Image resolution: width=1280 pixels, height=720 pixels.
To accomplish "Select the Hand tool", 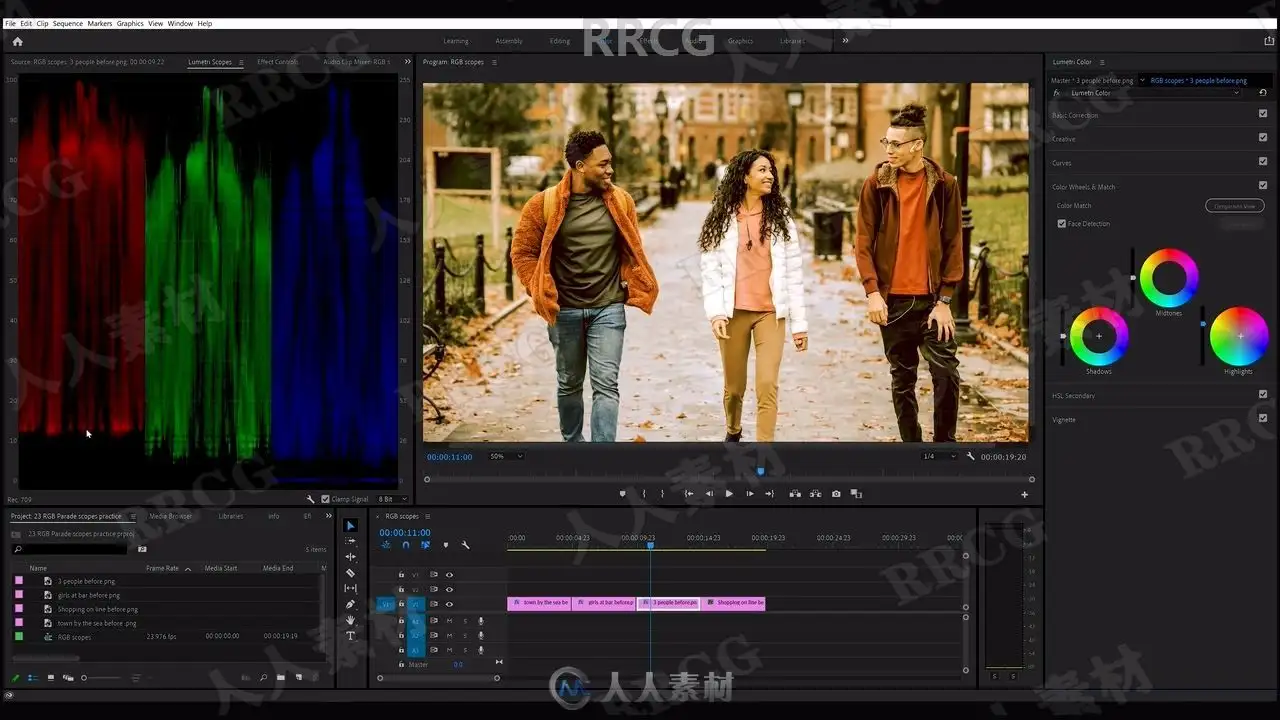I will click(351, 620).
